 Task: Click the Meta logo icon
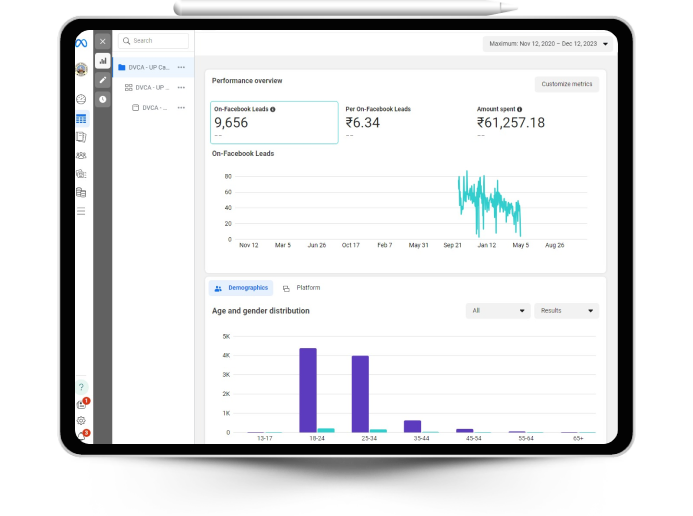(81, 43)
